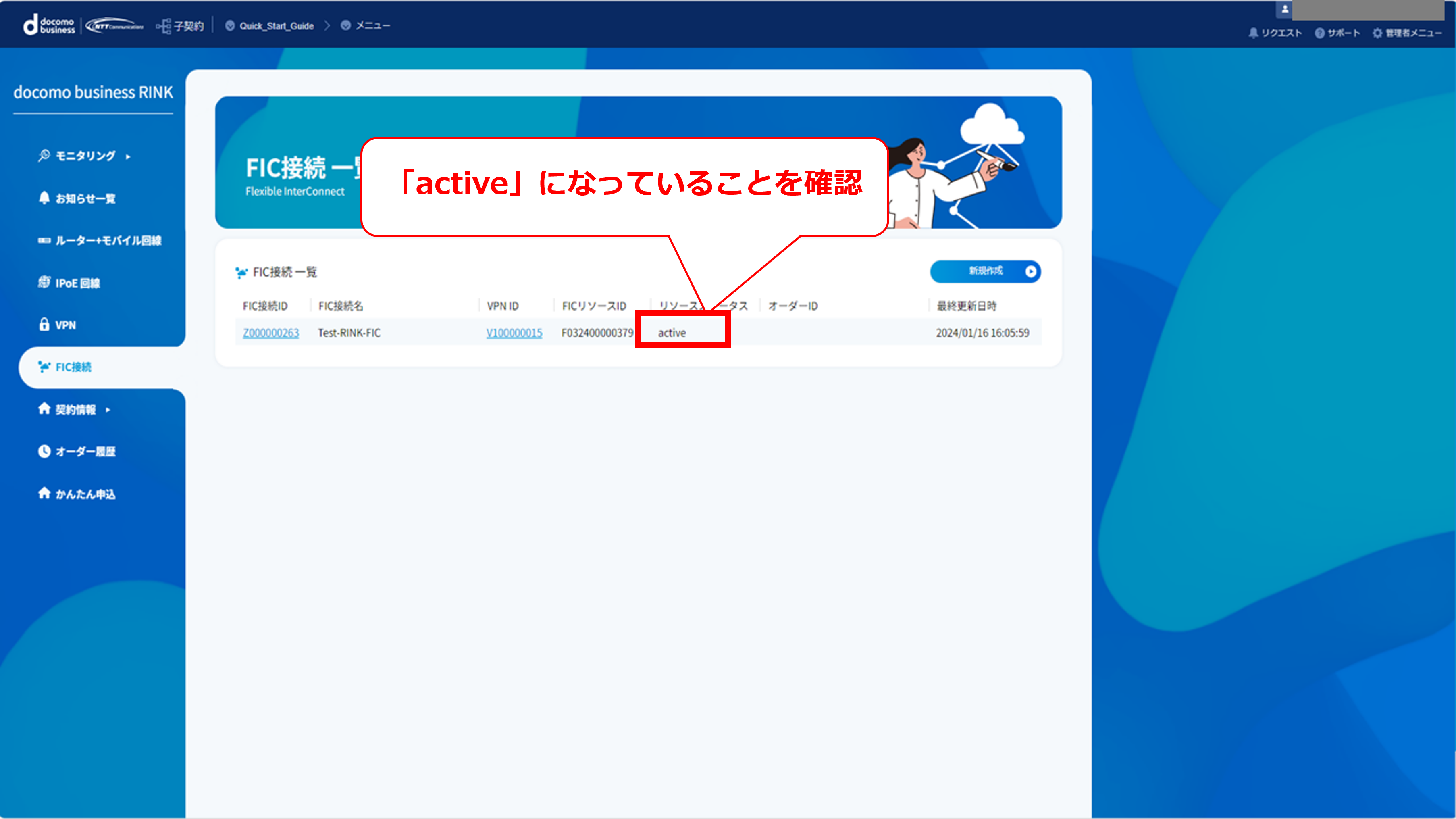Select FIC接続 in sidebar
Screen dimensions: 1456x819
(x=73, y=367)
